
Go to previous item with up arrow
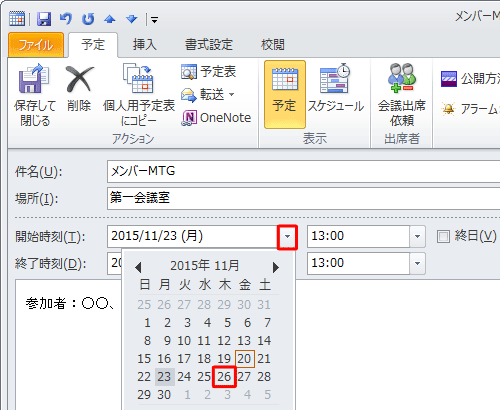click(x=110, y=19)
